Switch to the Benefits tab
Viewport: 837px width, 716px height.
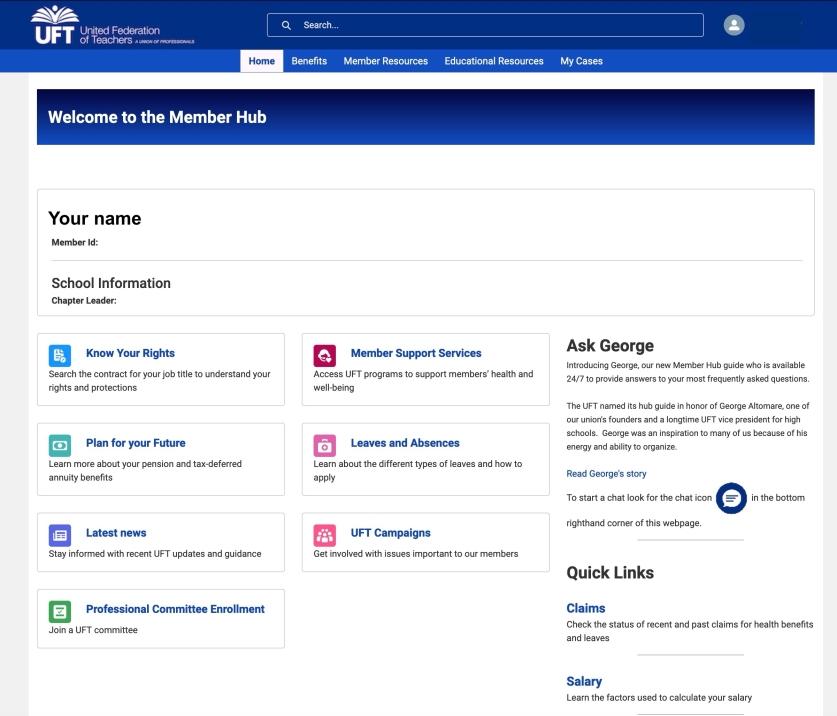309,60
